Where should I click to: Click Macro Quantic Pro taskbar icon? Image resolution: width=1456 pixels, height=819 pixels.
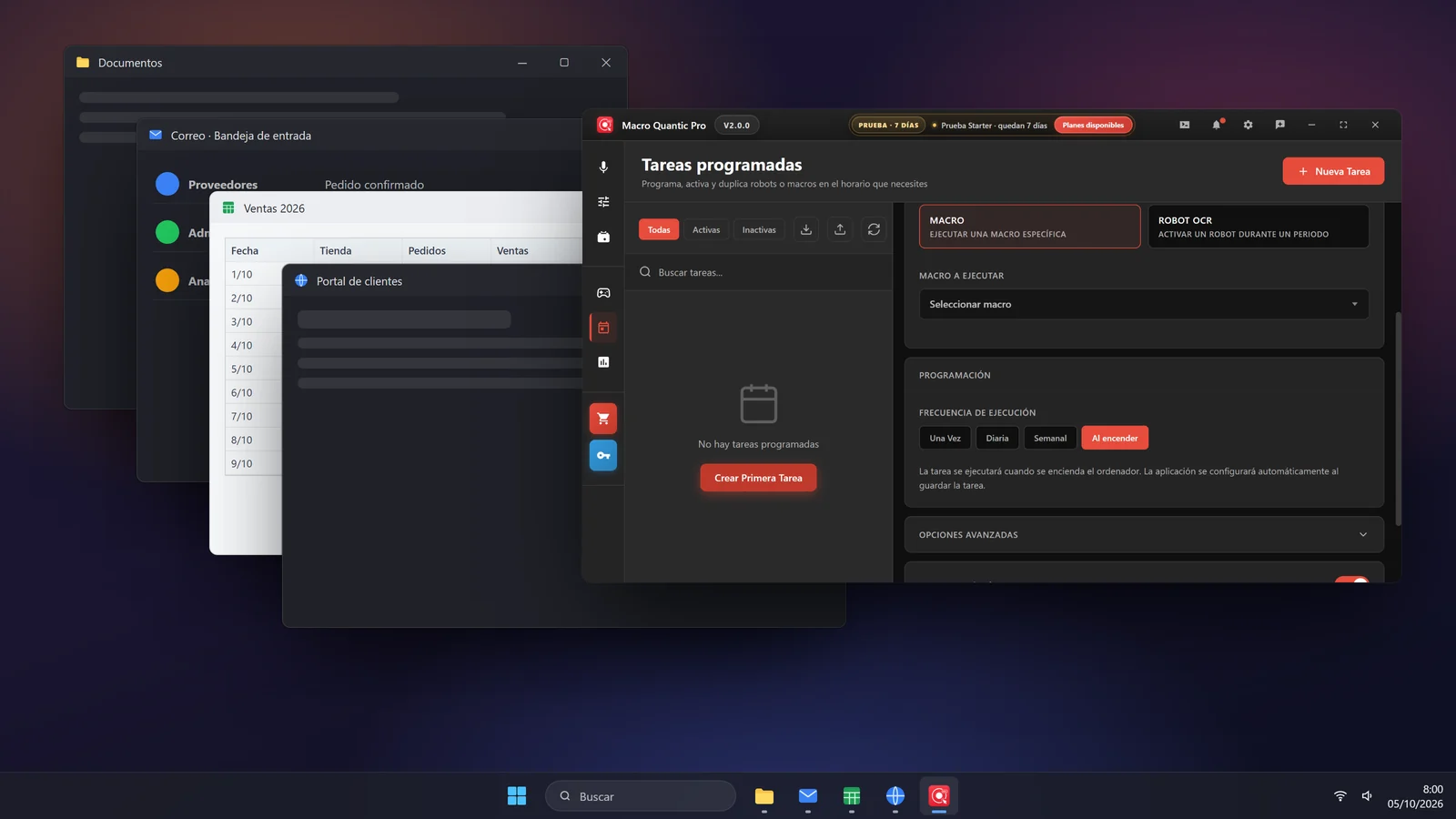click(939, 796)
